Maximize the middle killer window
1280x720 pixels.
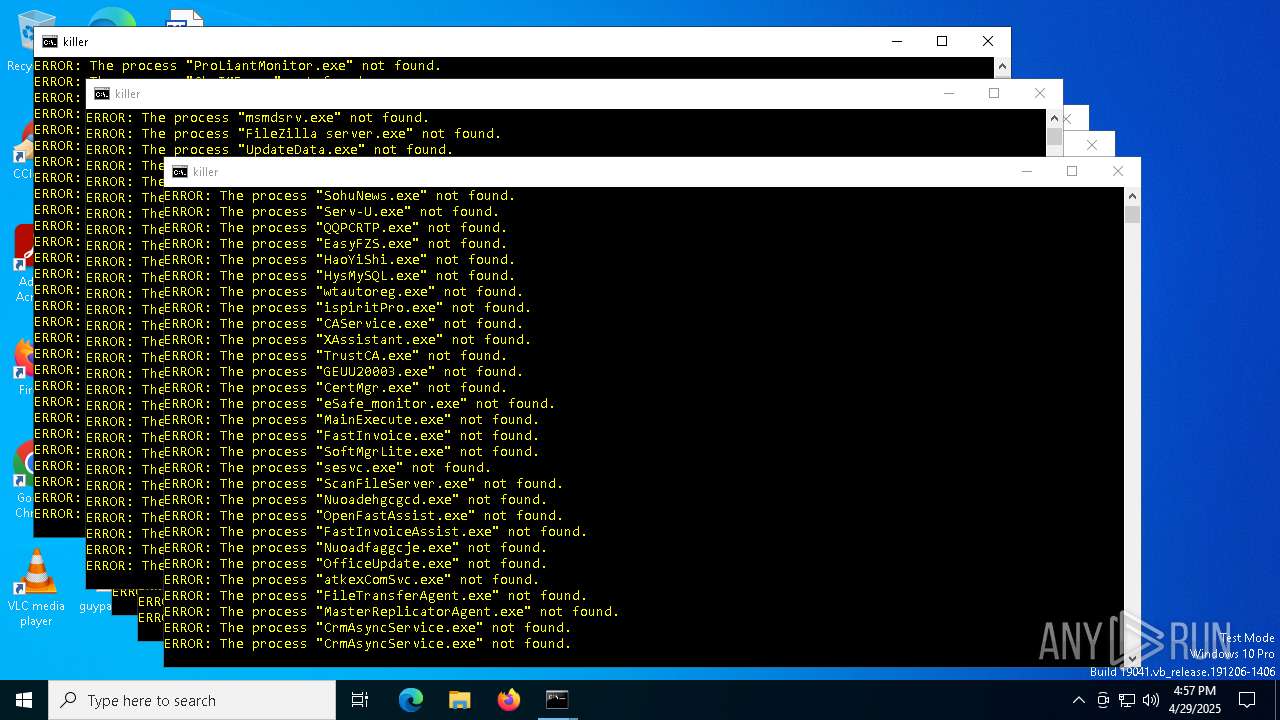point(994,93)
